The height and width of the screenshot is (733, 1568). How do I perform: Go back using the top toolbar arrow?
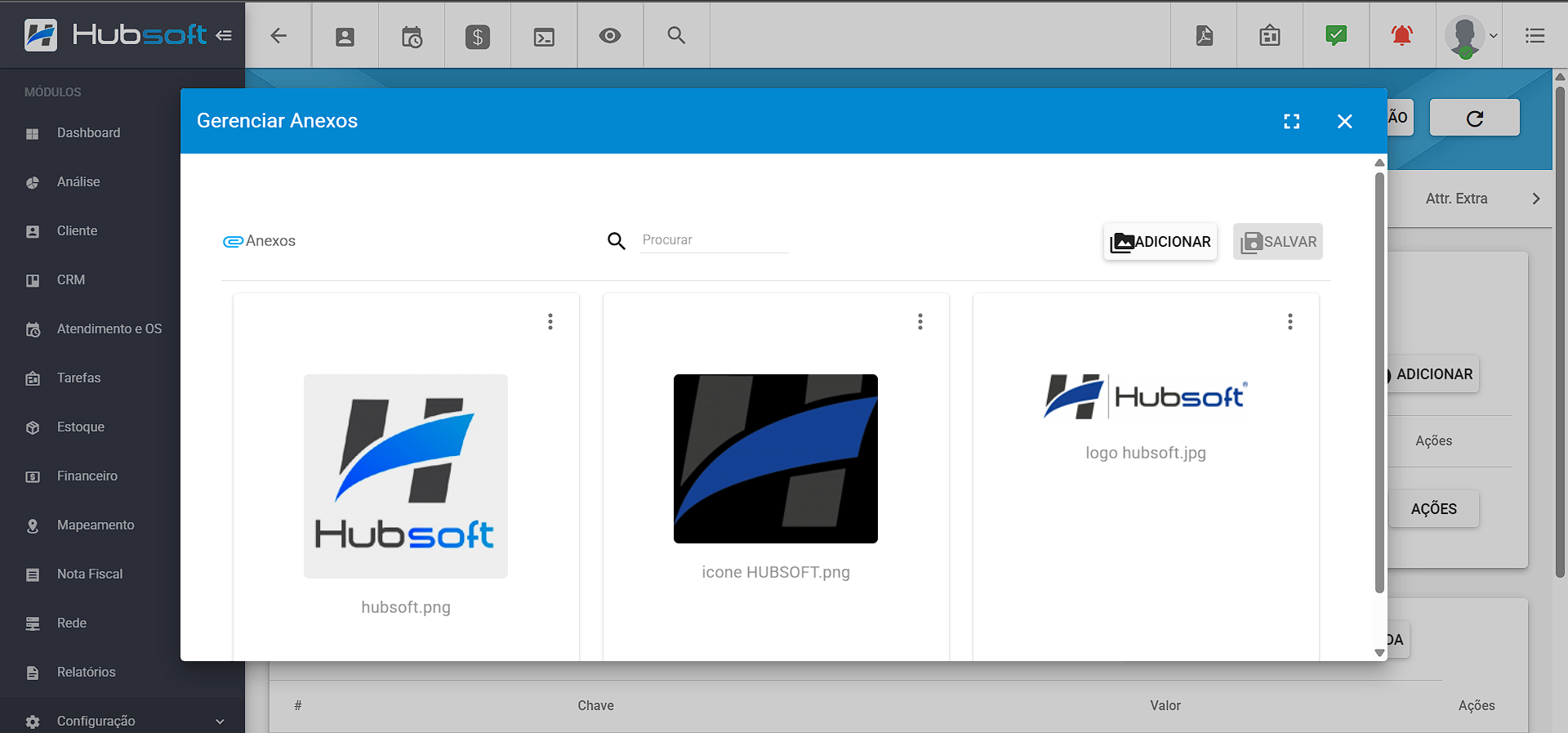pyautogui.click(x=278, y=35)
